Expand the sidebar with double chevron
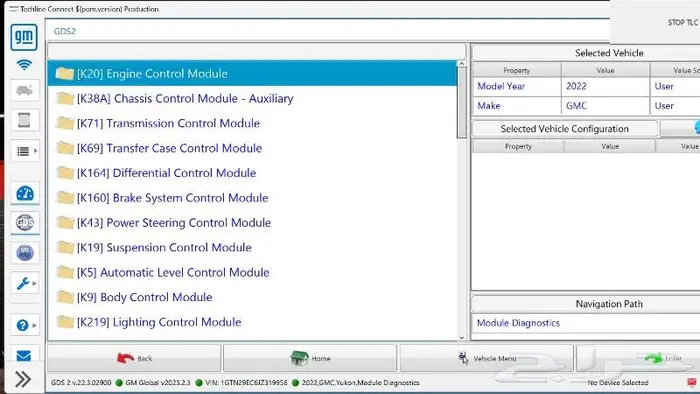The image size is (700, 394). click(x=23, y=379)
